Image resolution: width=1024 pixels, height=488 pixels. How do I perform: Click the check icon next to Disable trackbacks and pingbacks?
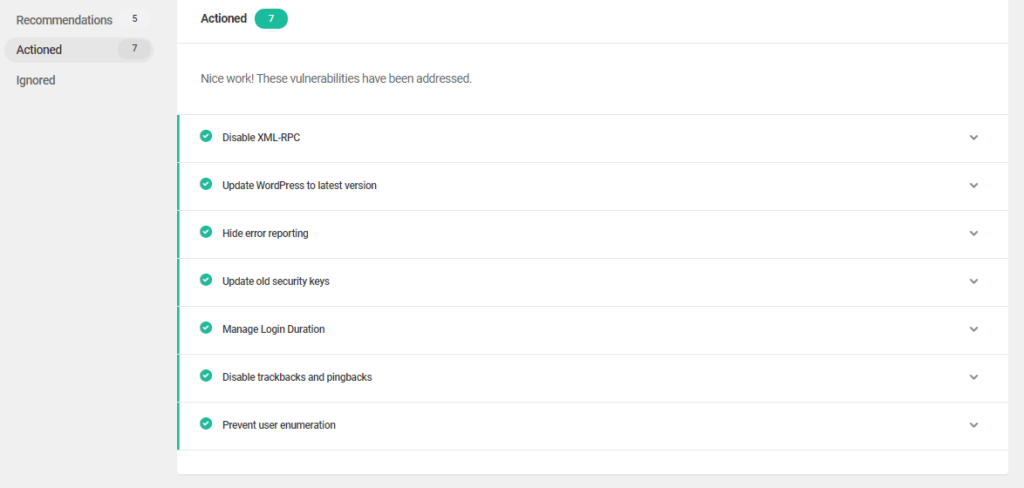click(x=206, y=376)
